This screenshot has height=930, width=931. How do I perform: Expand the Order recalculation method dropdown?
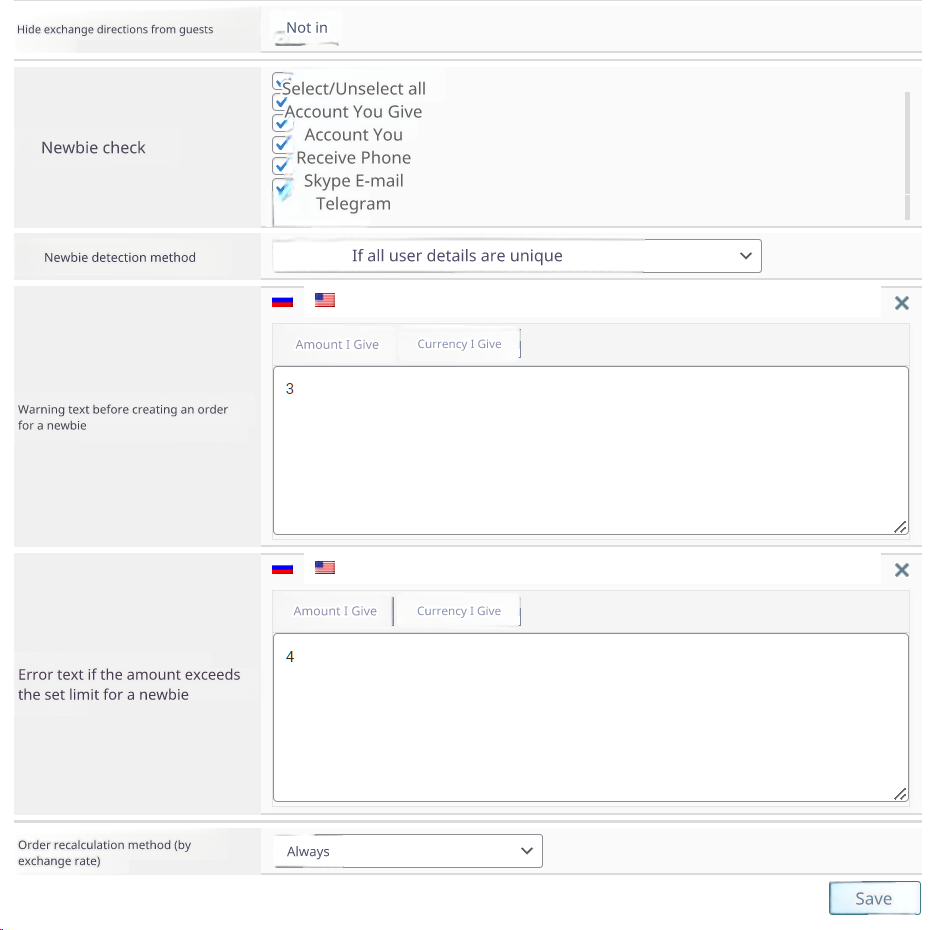tap(407, 851)
